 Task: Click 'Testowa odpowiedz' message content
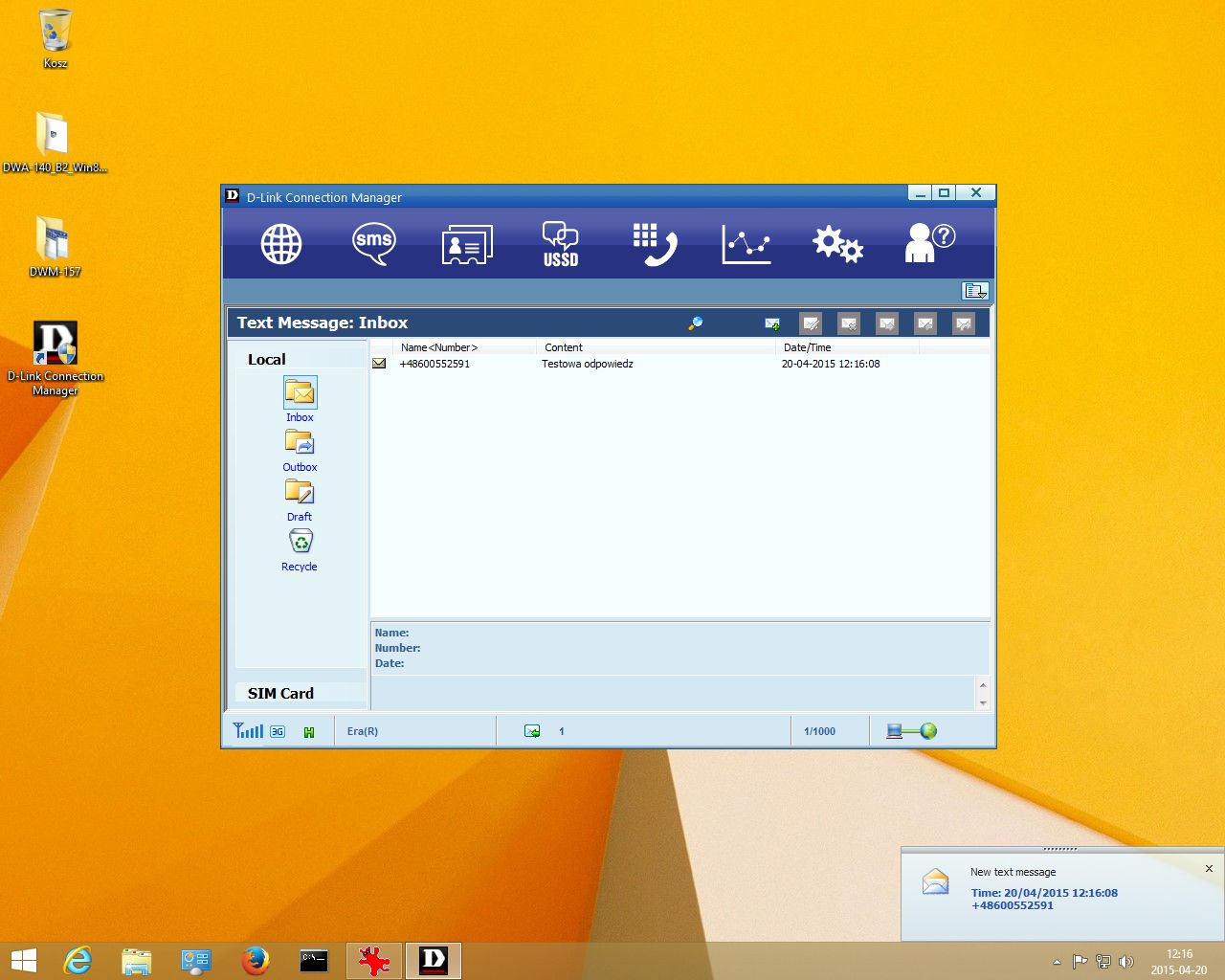pos(588,364)
